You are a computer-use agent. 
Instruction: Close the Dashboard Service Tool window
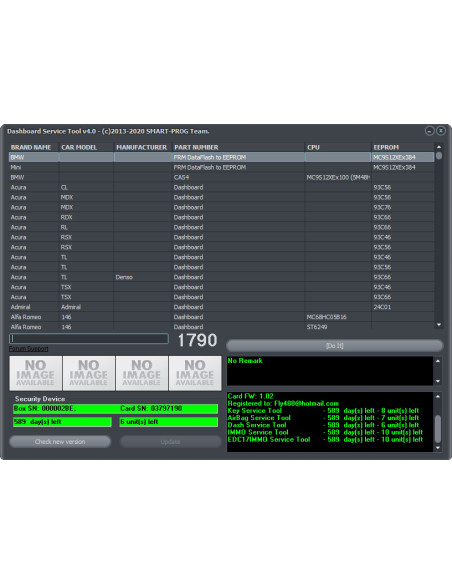tap(441, 131)
